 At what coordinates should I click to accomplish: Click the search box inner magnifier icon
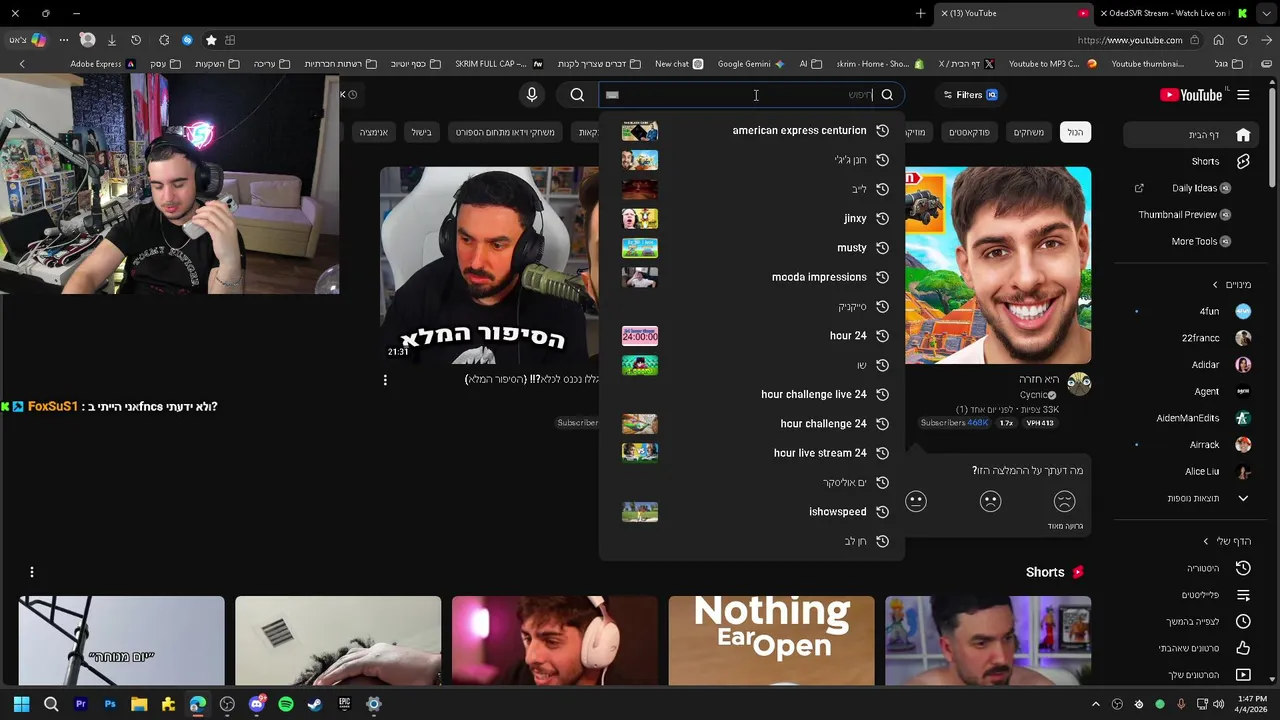887,95
